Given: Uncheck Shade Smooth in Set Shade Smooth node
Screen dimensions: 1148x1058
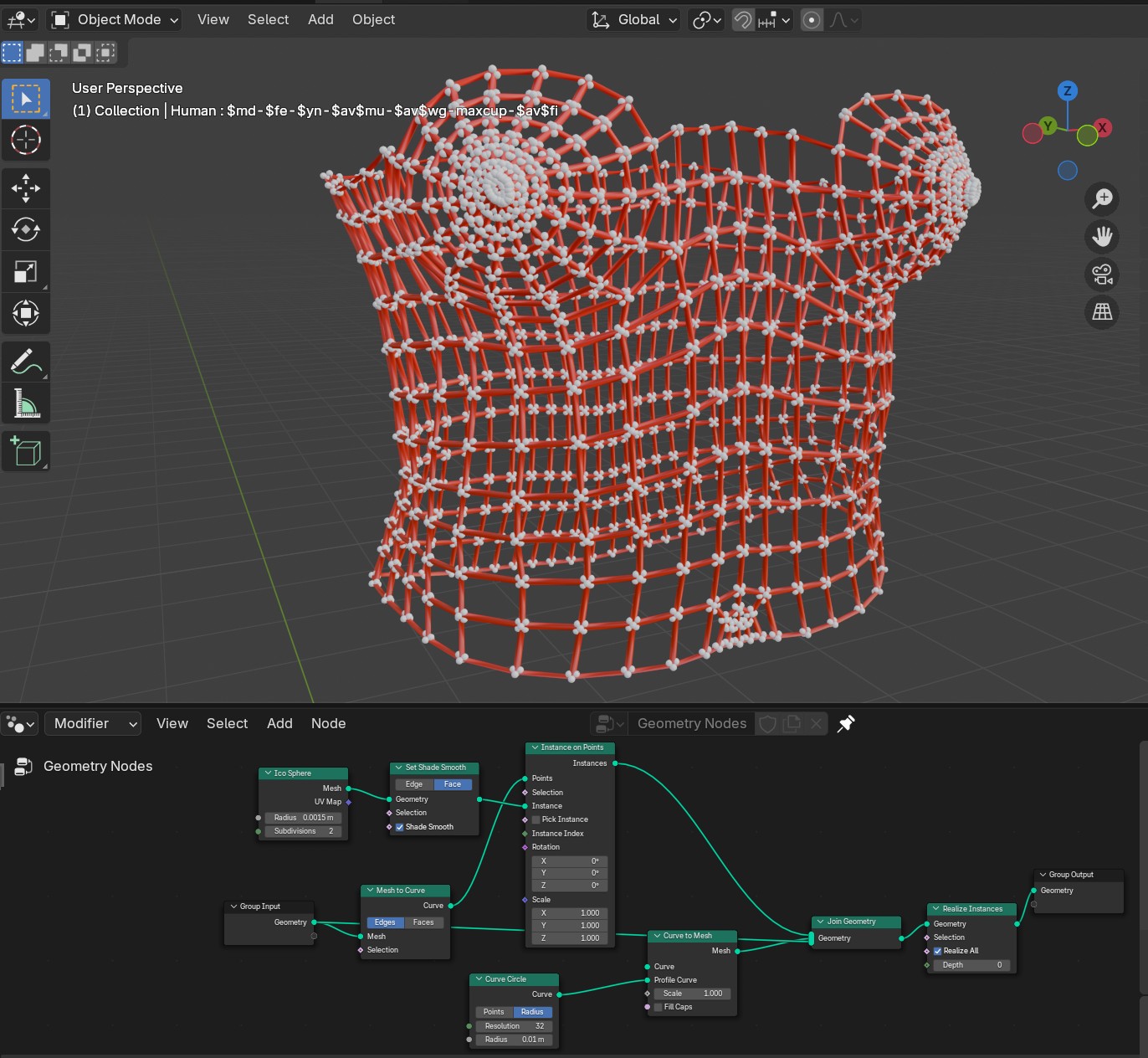Looking at the screenshot, I should pyautogui.click(x=400, y=827).
